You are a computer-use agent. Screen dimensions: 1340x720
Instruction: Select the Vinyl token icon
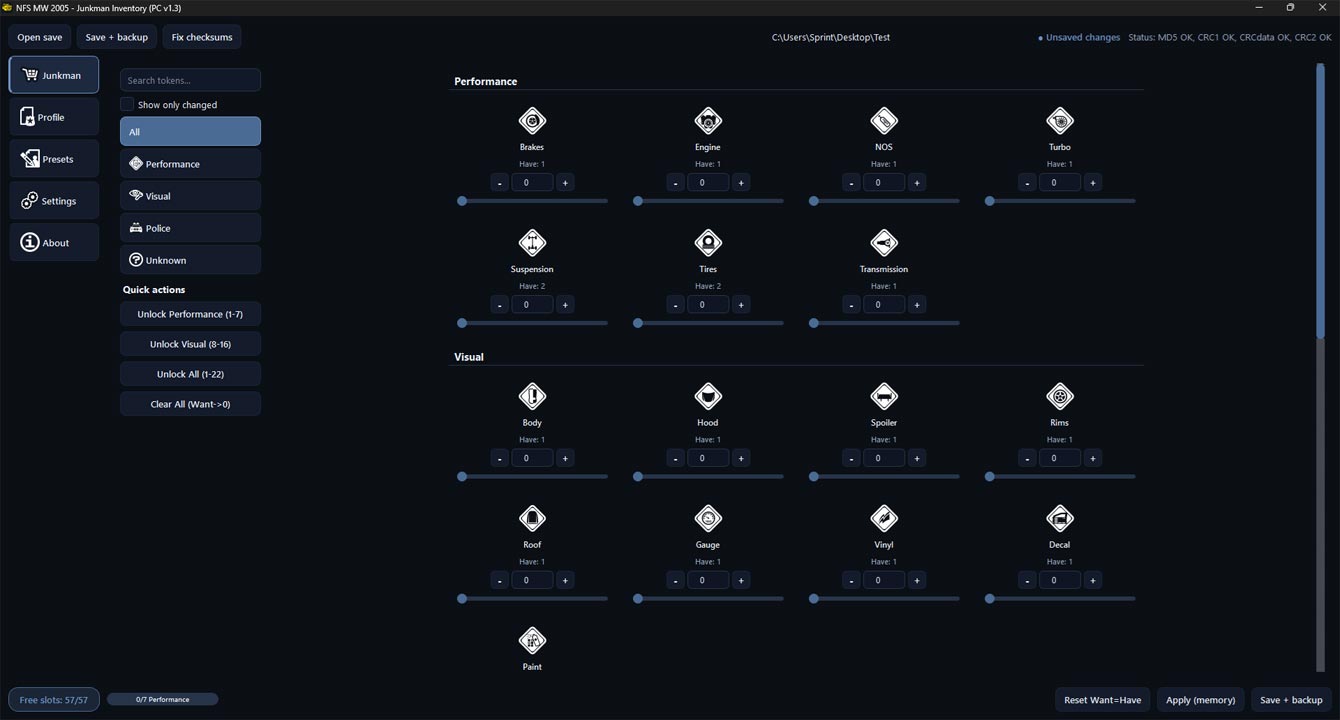(x=884, y=519)
